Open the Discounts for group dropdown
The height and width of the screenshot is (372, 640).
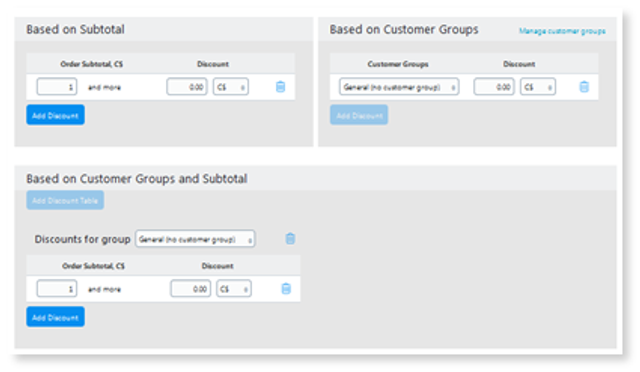195,239
